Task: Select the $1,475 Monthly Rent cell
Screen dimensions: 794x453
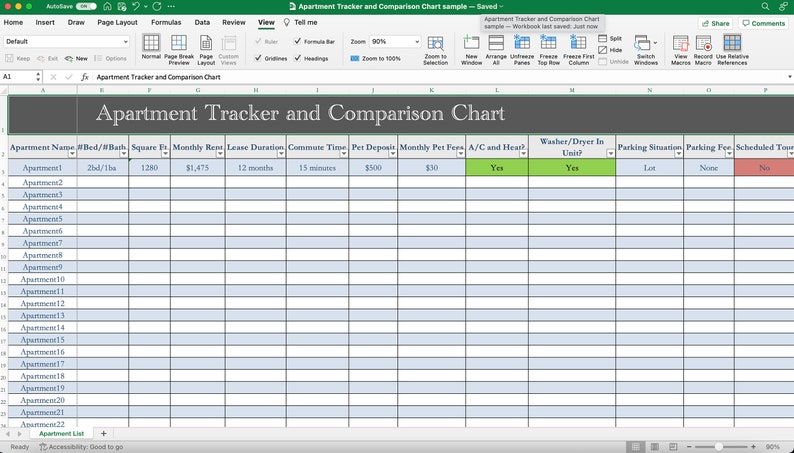Action: [x=197, y=168]
